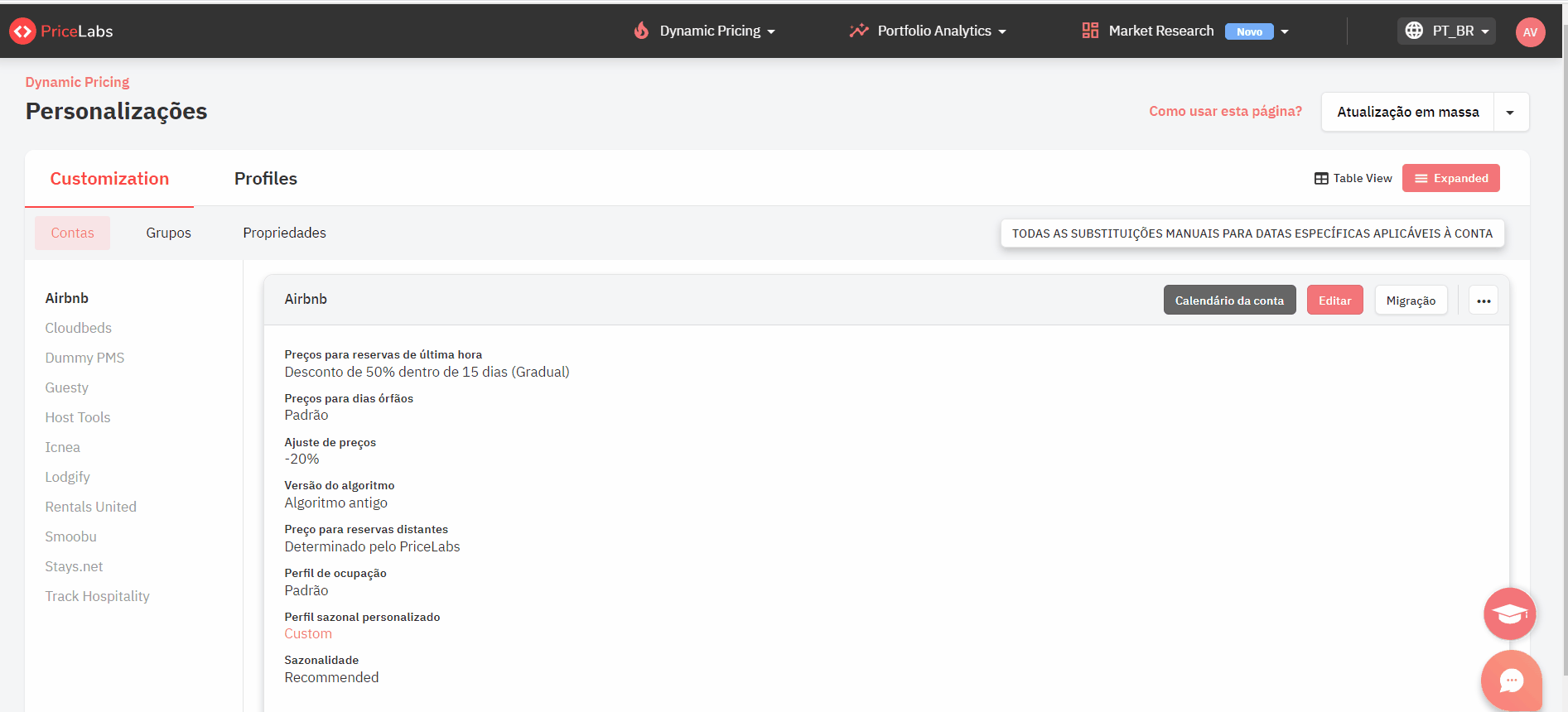This screenshot has height=712, width=1568.
Task: Open the Custom seasonal profile link
Action: click(308, 633)
